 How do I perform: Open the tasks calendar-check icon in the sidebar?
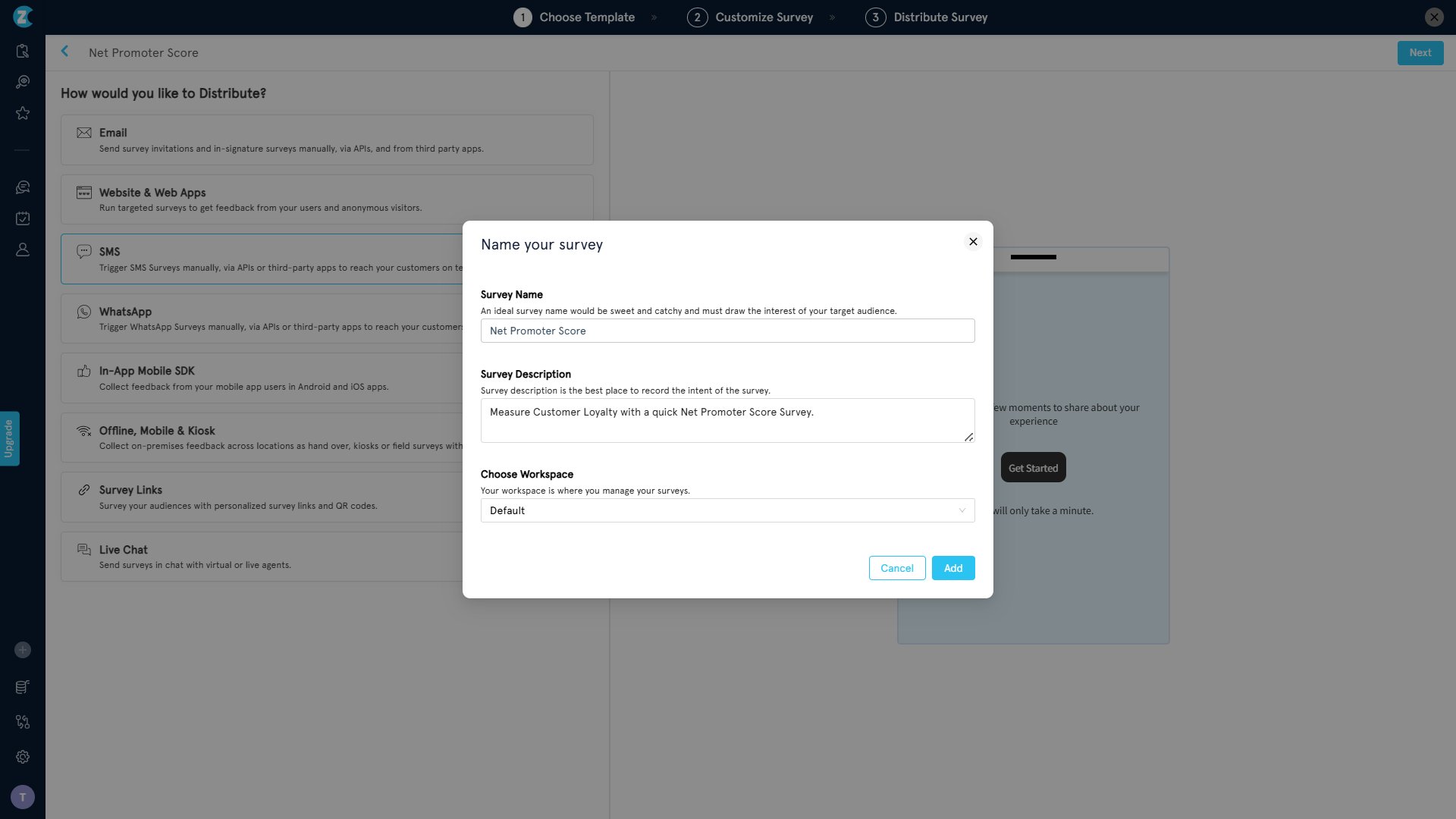click(x=23, y=218)
